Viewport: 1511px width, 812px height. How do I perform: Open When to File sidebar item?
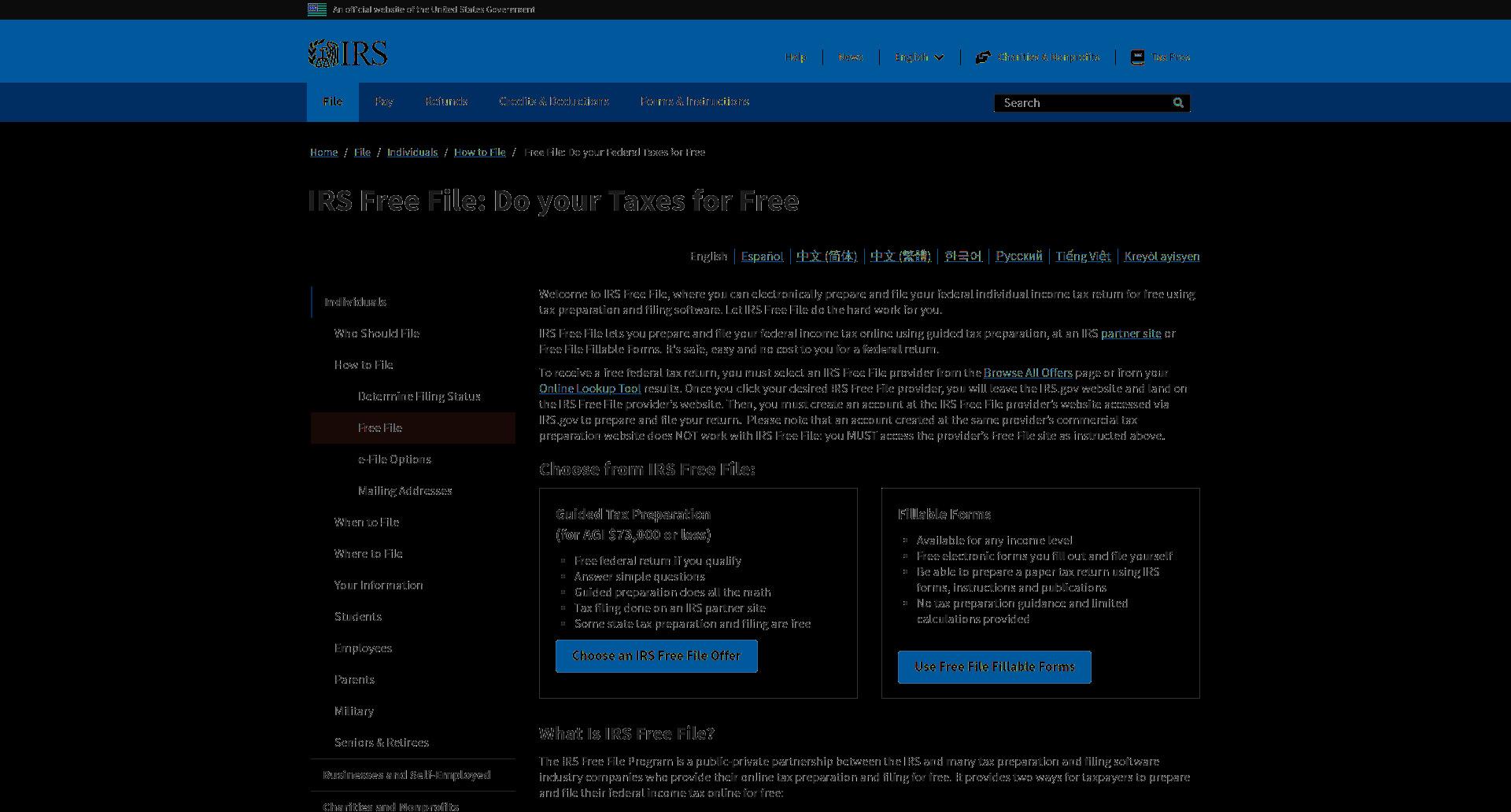click(x=366, y=522)
